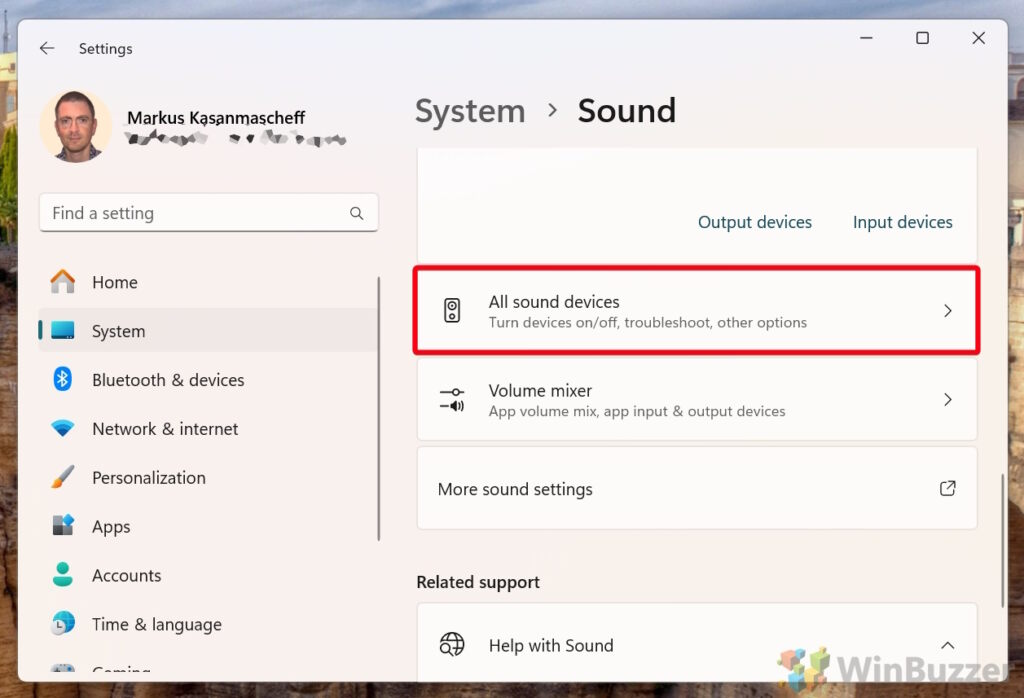
Task: Collapse the Help with Sound section
Action: coord(947,645)
